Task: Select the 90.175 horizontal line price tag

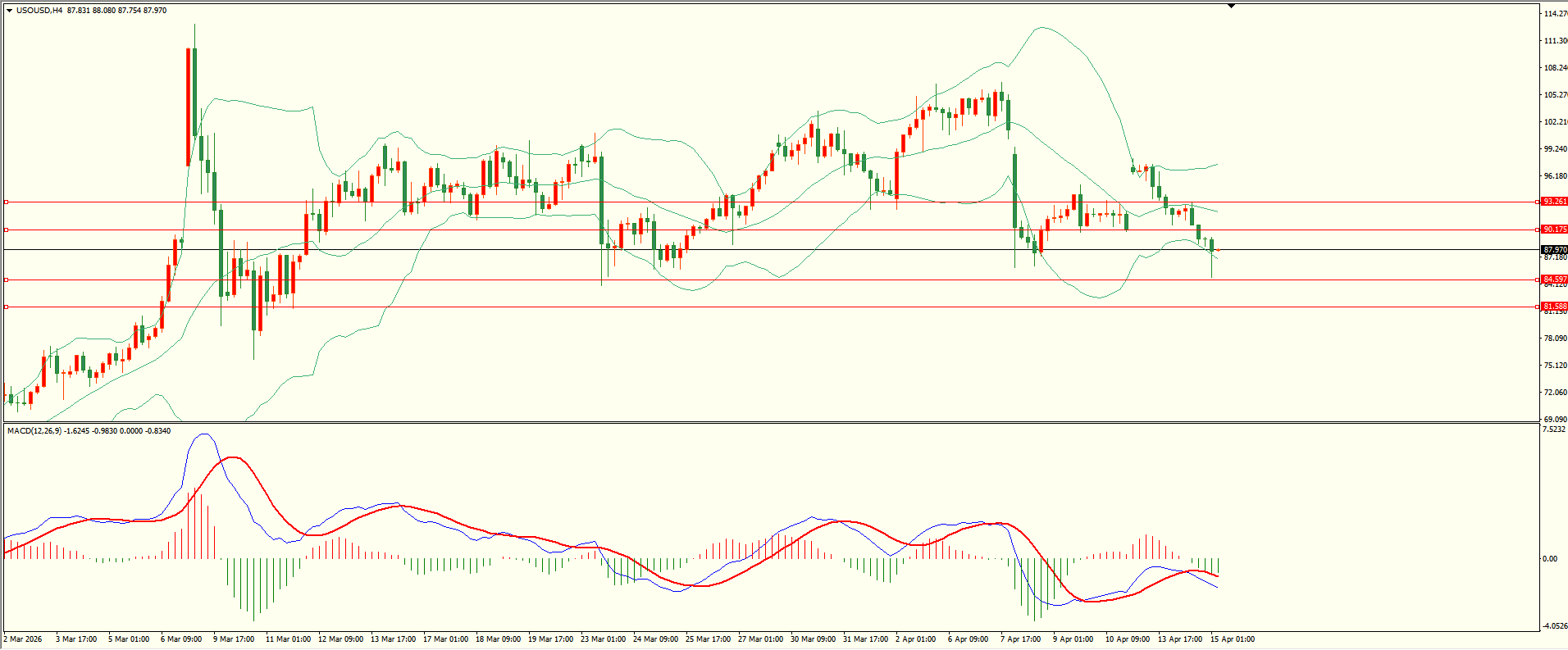Action: pyautogui.click(x=1554, y=230)
